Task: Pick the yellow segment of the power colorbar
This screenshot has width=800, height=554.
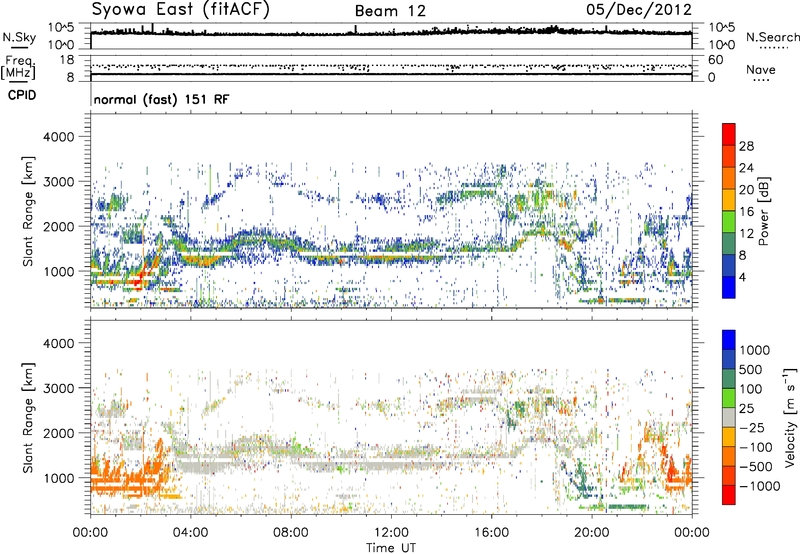Action: point(729,200)
